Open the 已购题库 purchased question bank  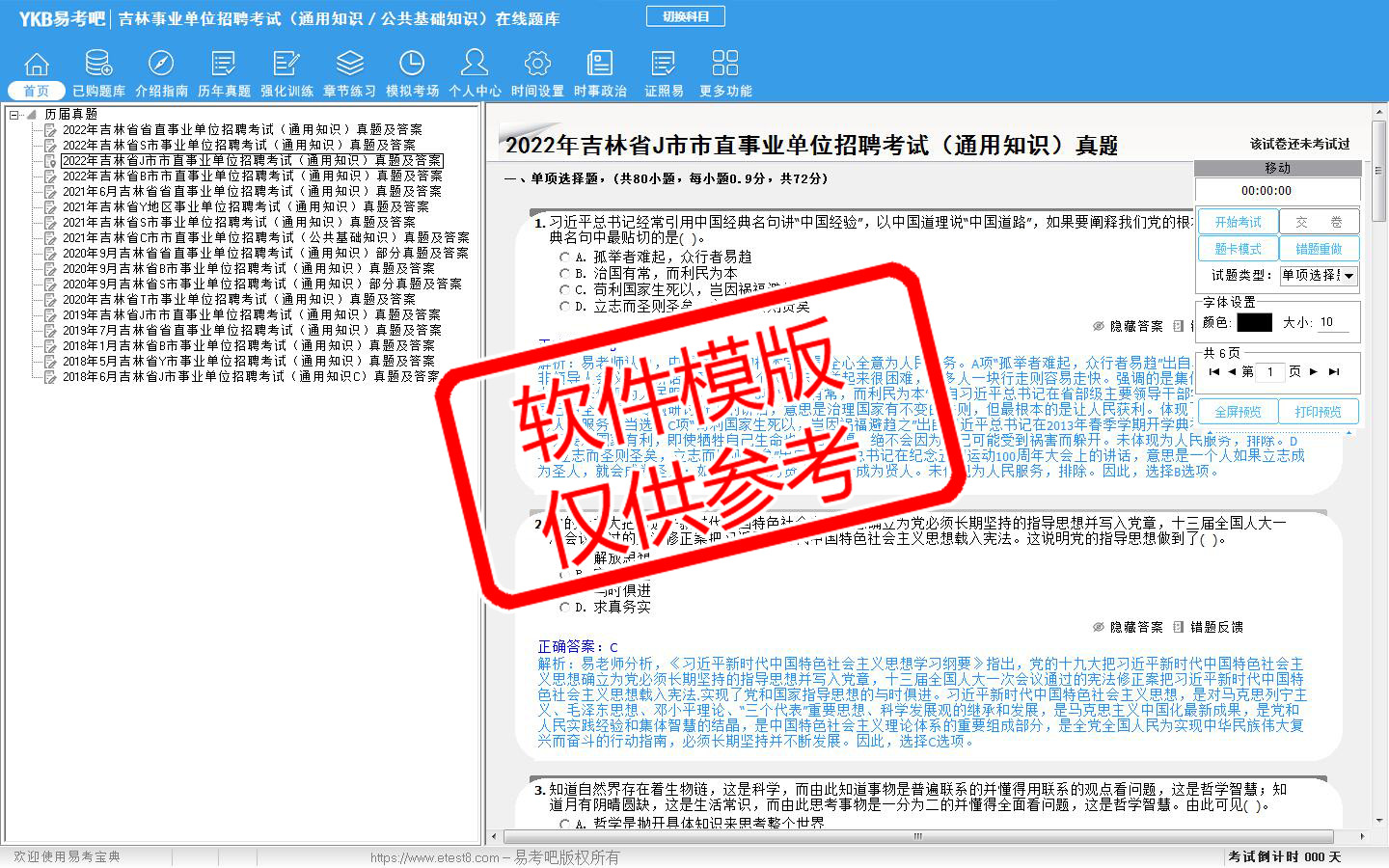(x=98, y=73)
